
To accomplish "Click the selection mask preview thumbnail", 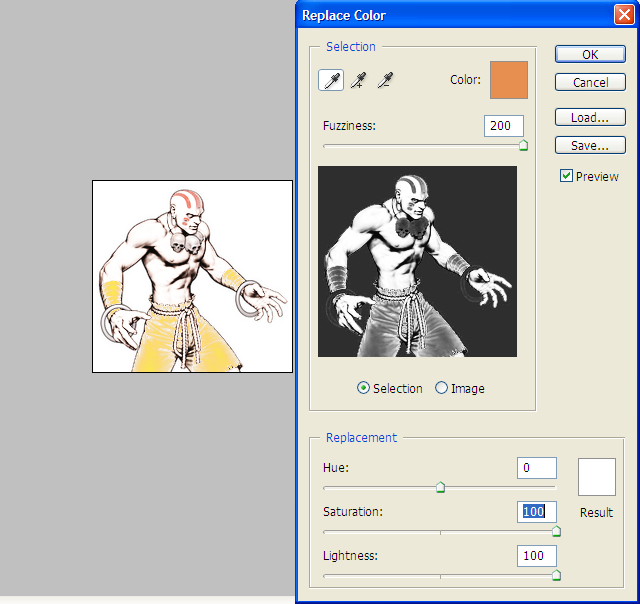I will 417,261.
